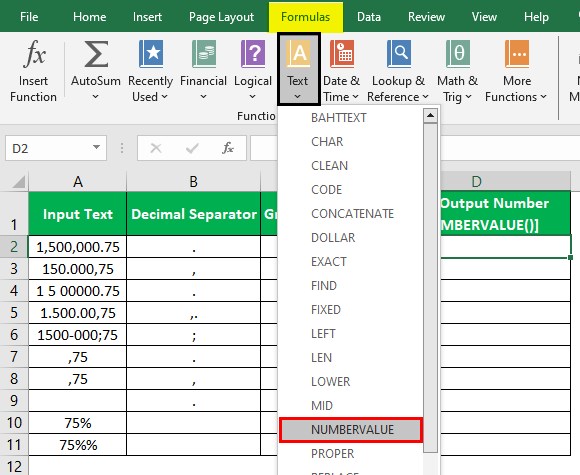Switch to the Page Layout tab
The image size is (580, 475).
[221, 17]
